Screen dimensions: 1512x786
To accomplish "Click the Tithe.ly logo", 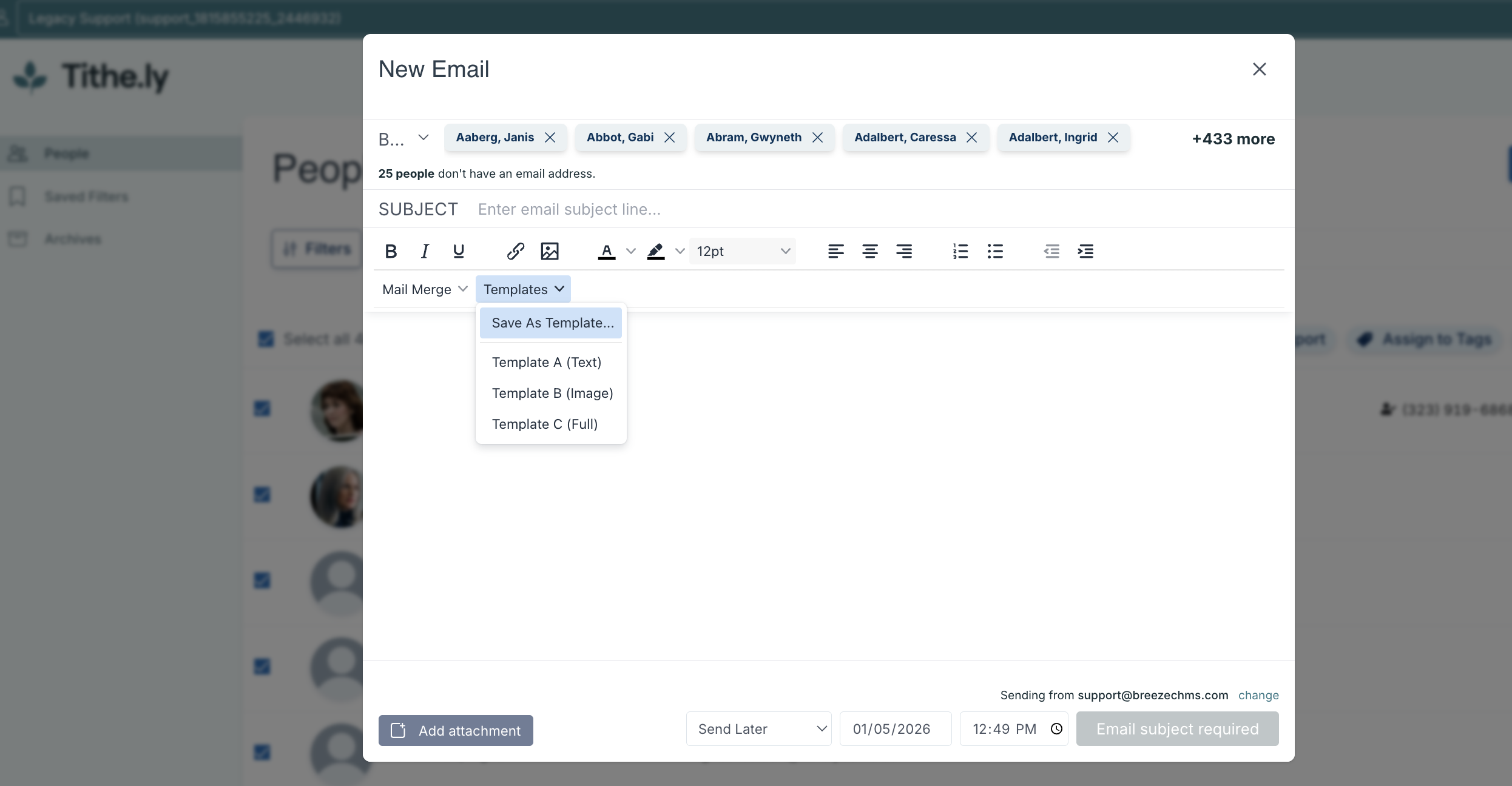I will (x=91, y=77).
